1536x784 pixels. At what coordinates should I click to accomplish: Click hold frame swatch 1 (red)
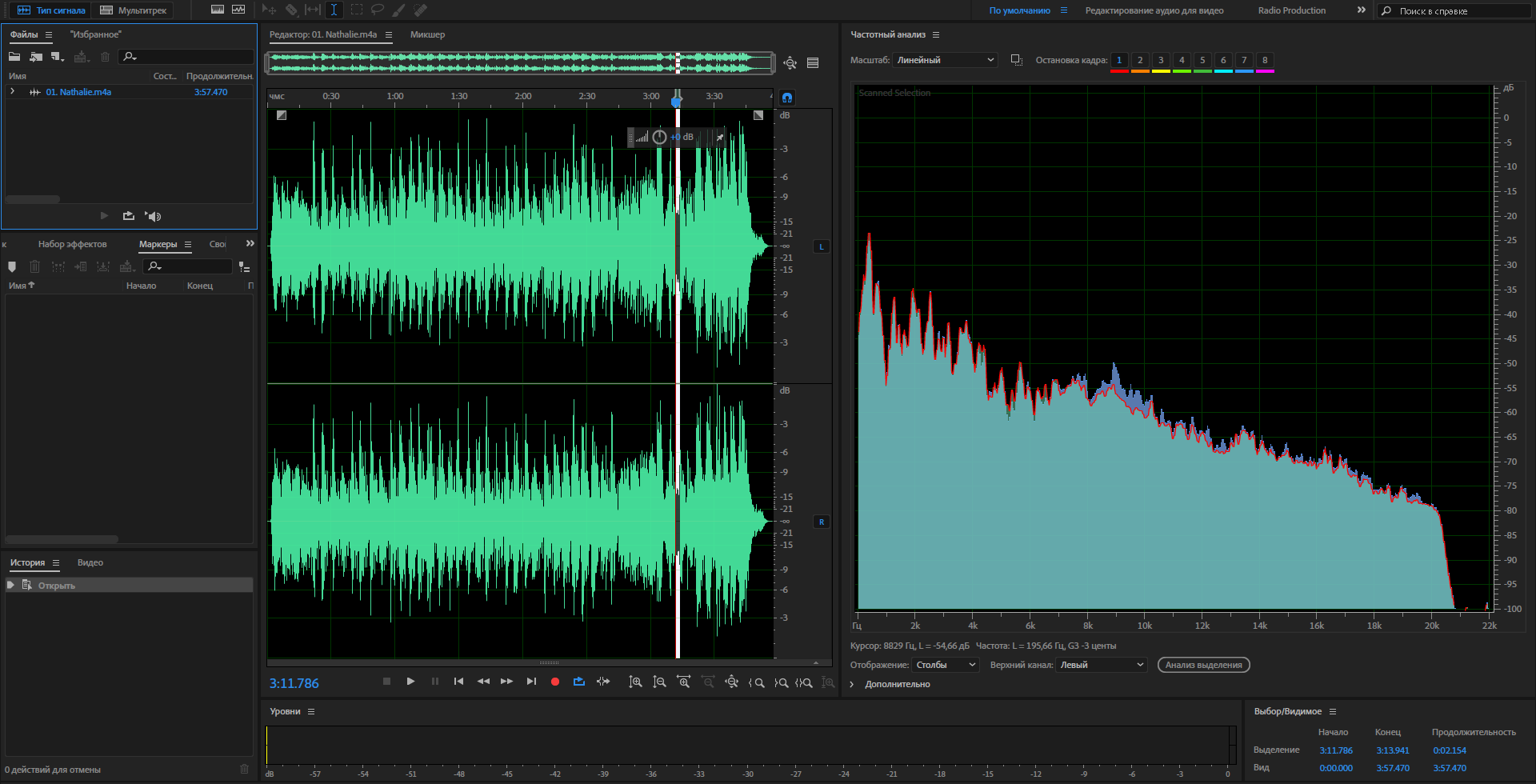(x=1119, y=61)
